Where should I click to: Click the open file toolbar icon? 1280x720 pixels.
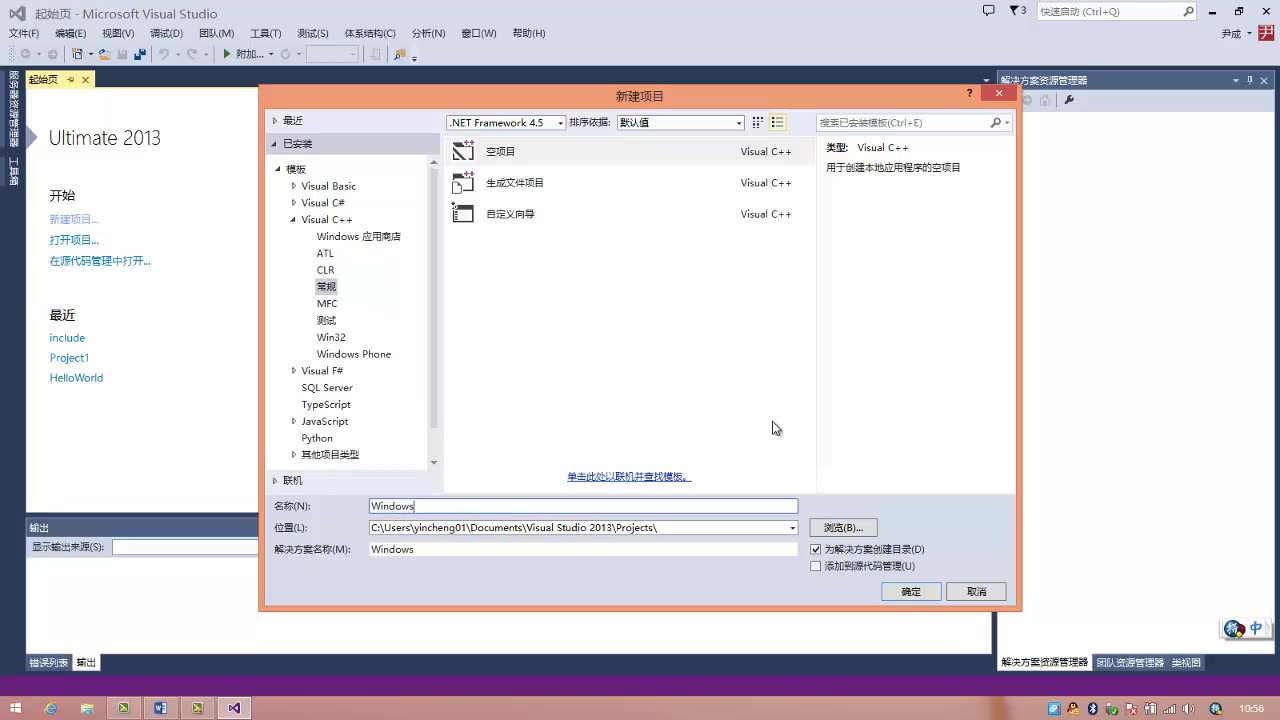pyautogui.click(x=104, y=54)
